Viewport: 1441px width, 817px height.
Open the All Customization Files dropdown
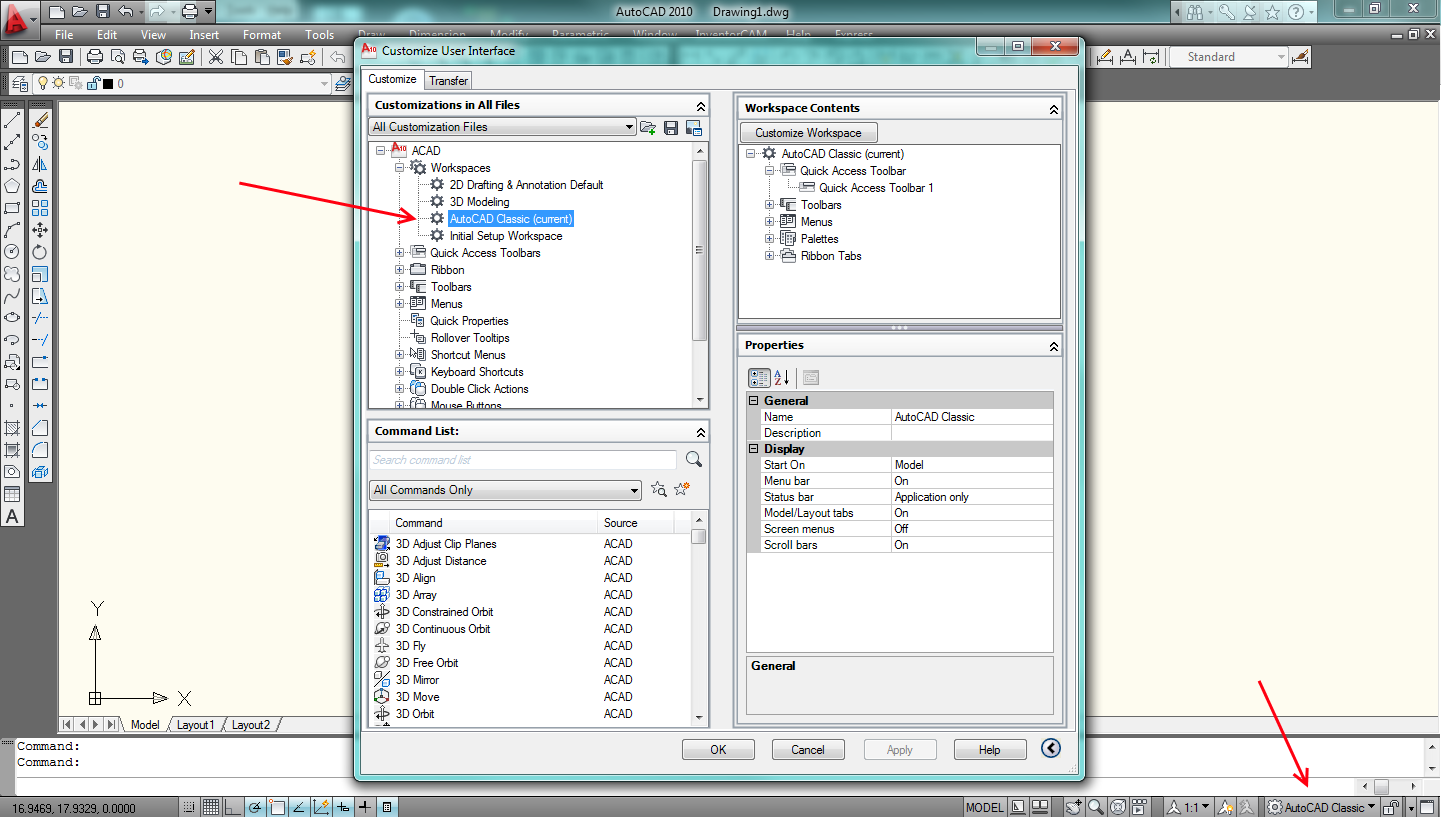pyautogui.click(x=503, y=127)
